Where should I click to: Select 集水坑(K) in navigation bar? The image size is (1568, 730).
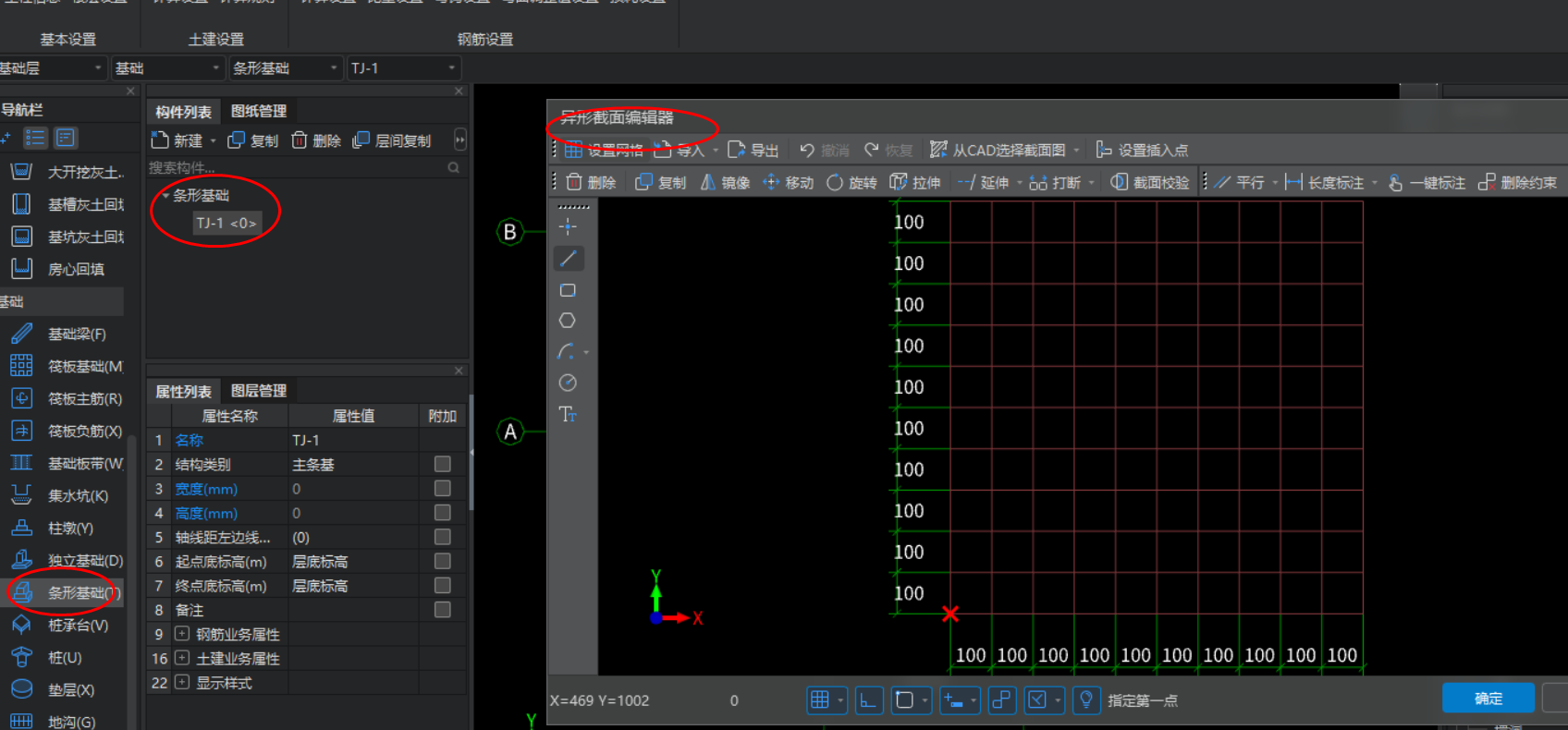(60, 495)
